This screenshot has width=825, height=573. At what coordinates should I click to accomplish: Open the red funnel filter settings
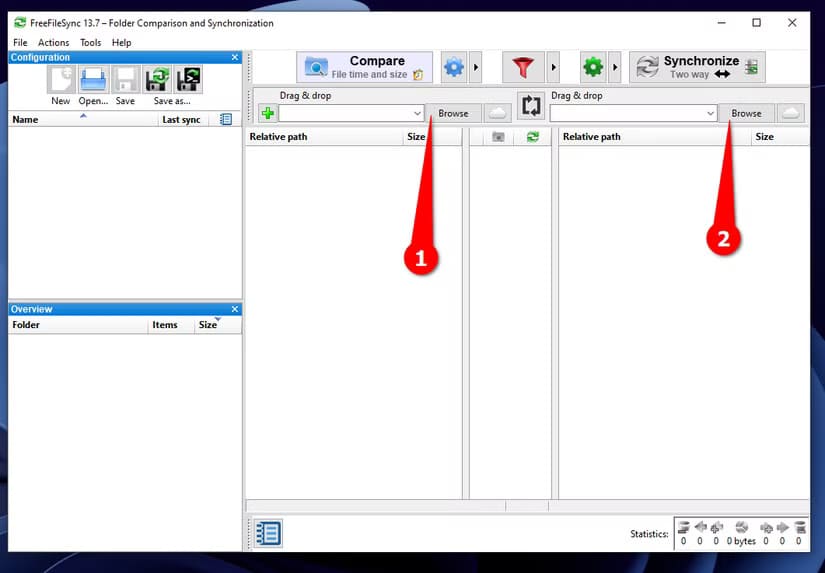click(x=523, y=67)
